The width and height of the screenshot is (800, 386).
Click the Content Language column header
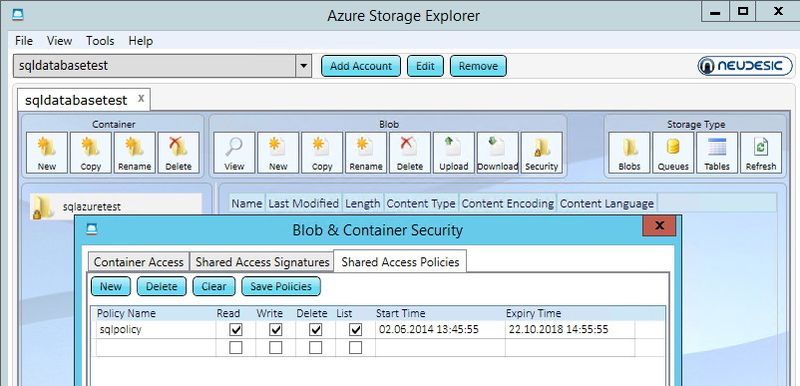point(607,203)
